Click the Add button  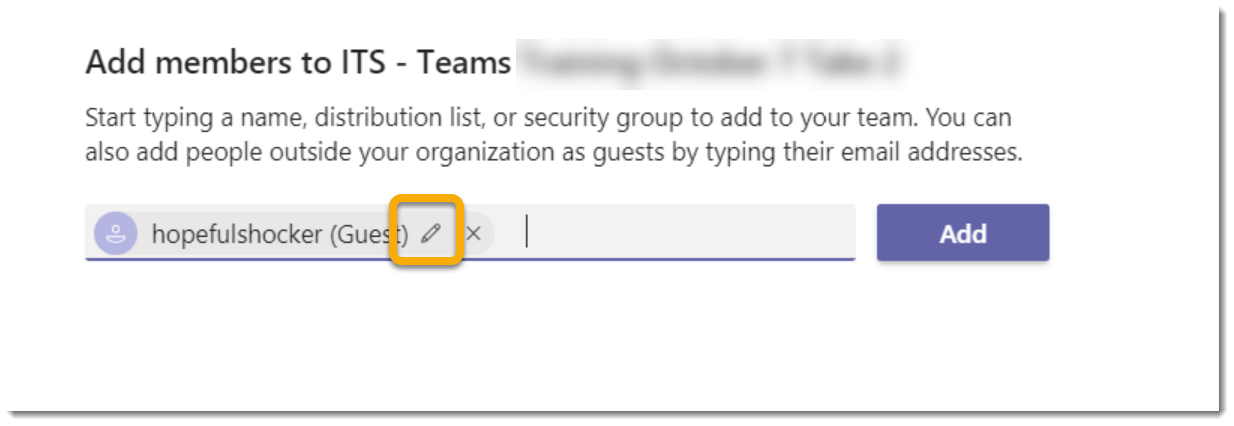963,233
